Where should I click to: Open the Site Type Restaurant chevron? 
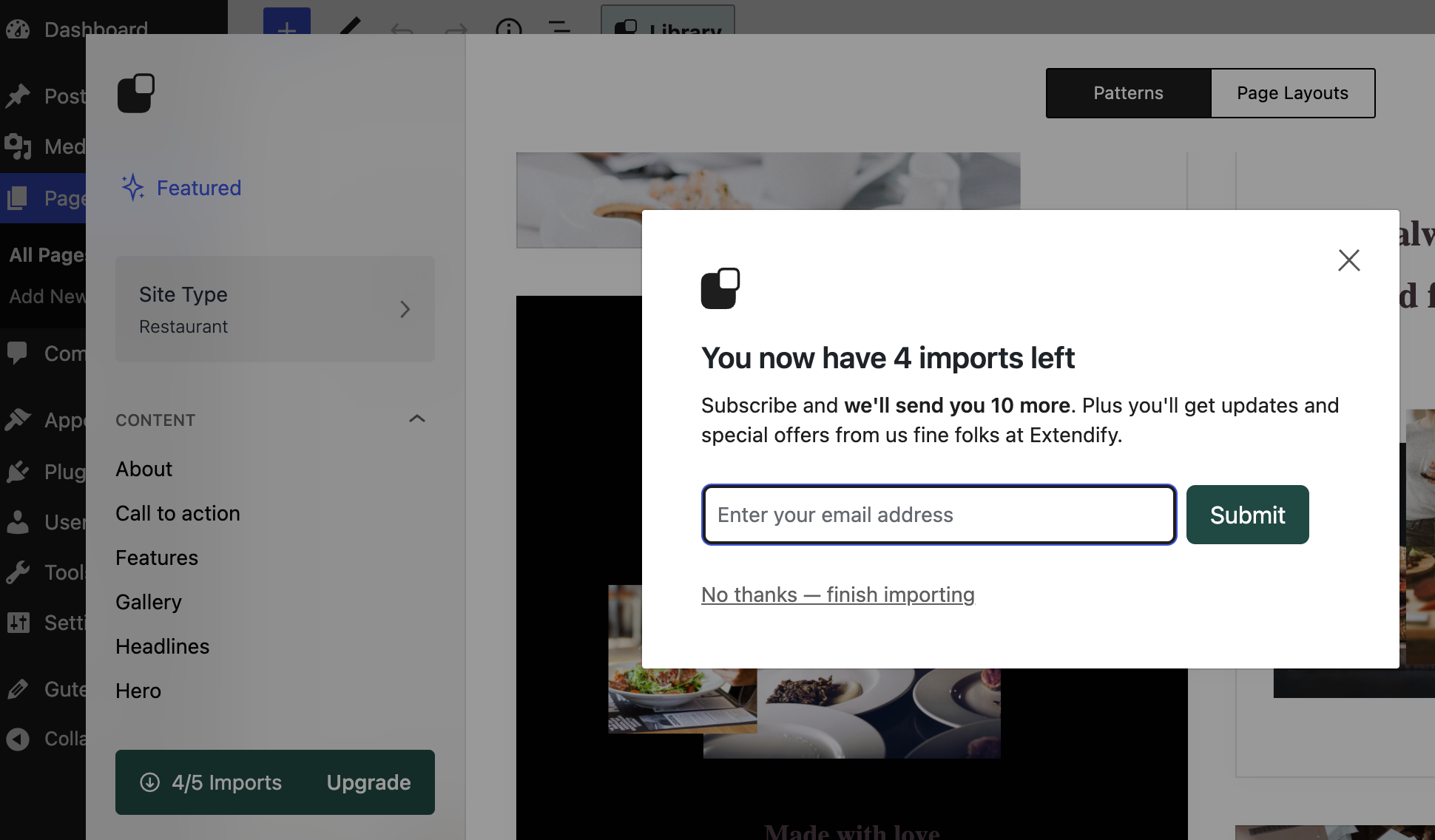pos(405,309)
